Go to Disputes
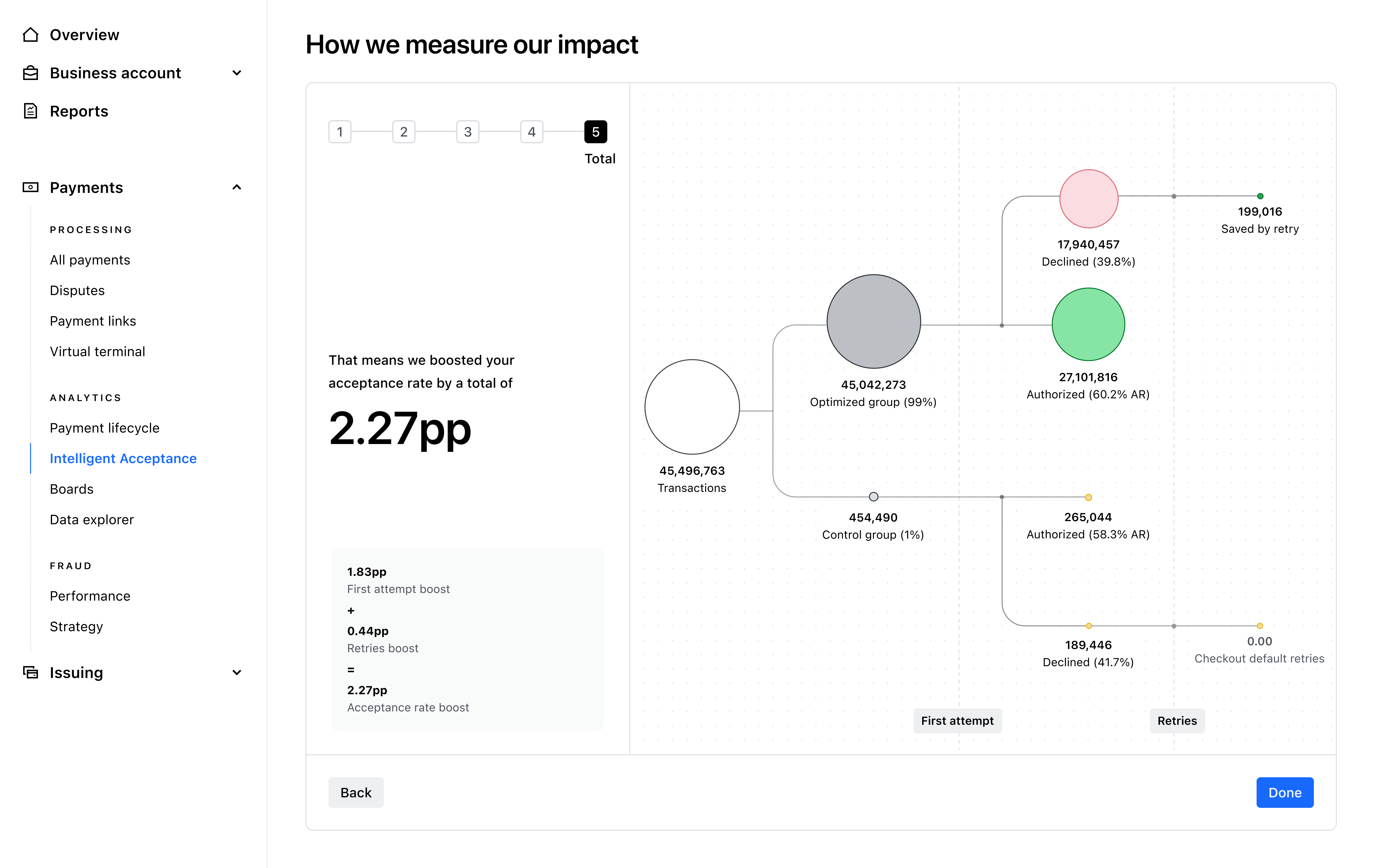Image resolution: width=1375 pixels, height=868 pixels. (x=77, y=291)
